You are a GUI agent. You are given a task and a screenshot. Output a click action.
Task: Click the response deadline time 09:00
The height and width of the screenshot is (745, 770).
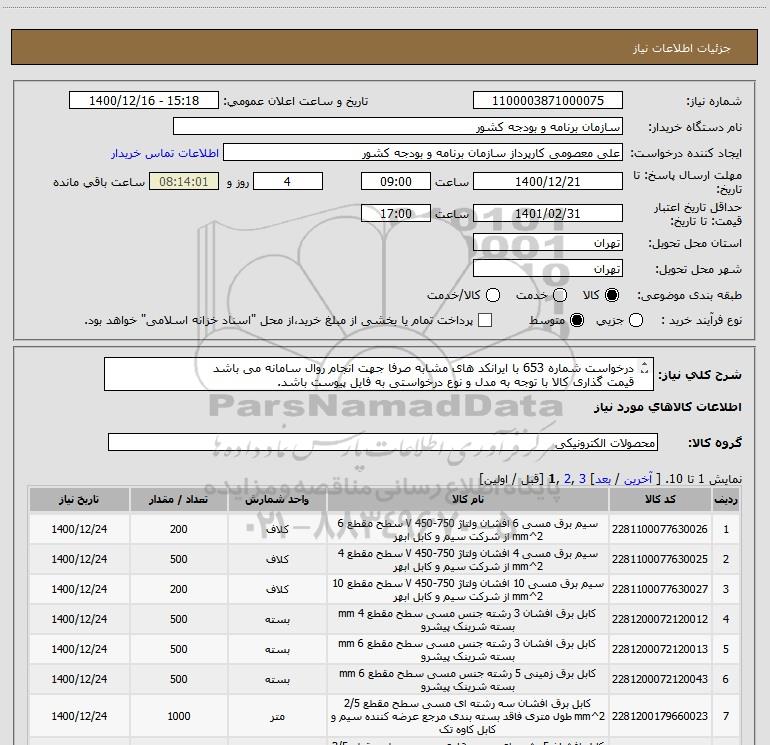396,182
